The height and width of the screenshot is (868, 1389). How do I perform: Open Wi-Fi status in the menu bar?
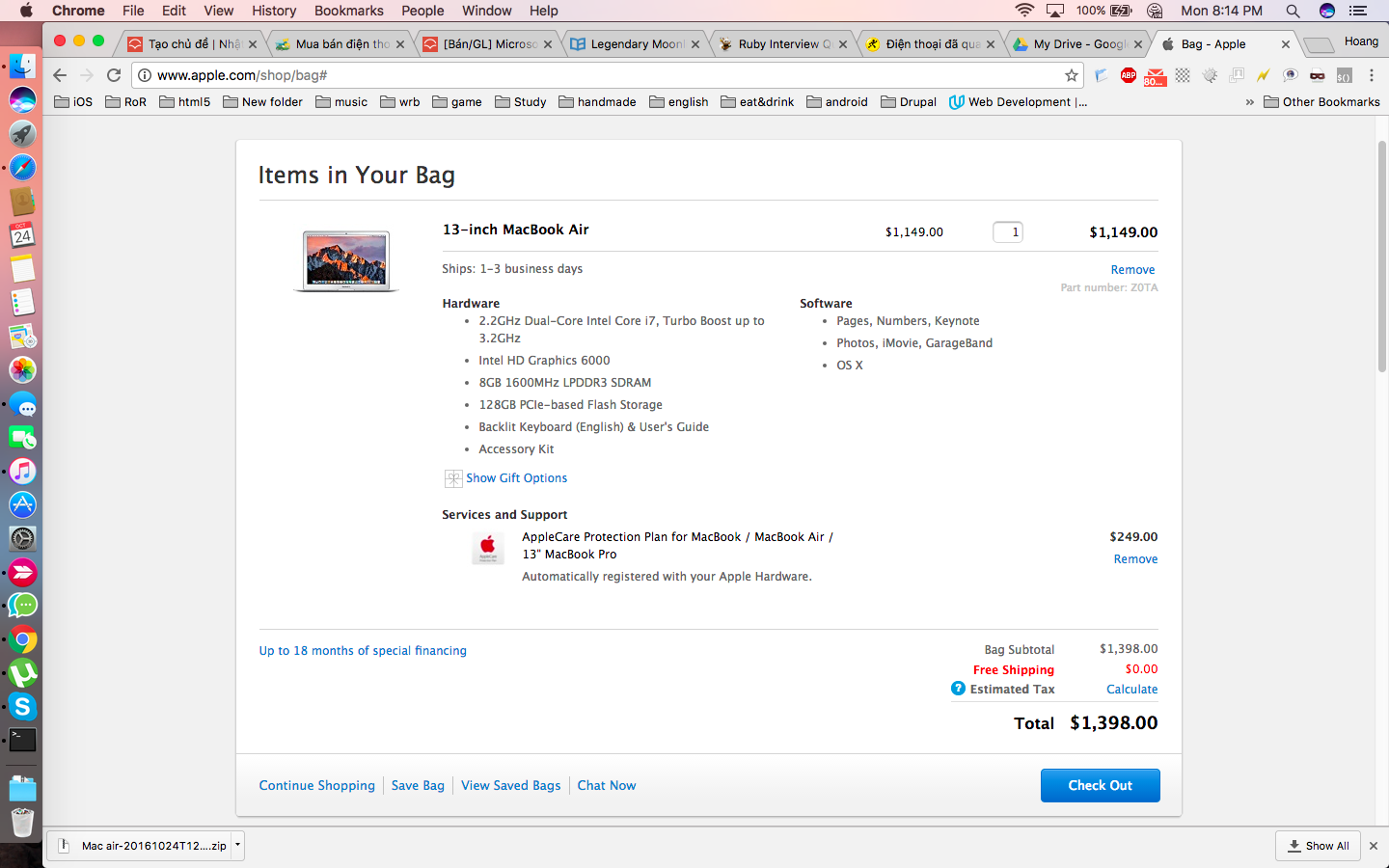[1024, 11]
